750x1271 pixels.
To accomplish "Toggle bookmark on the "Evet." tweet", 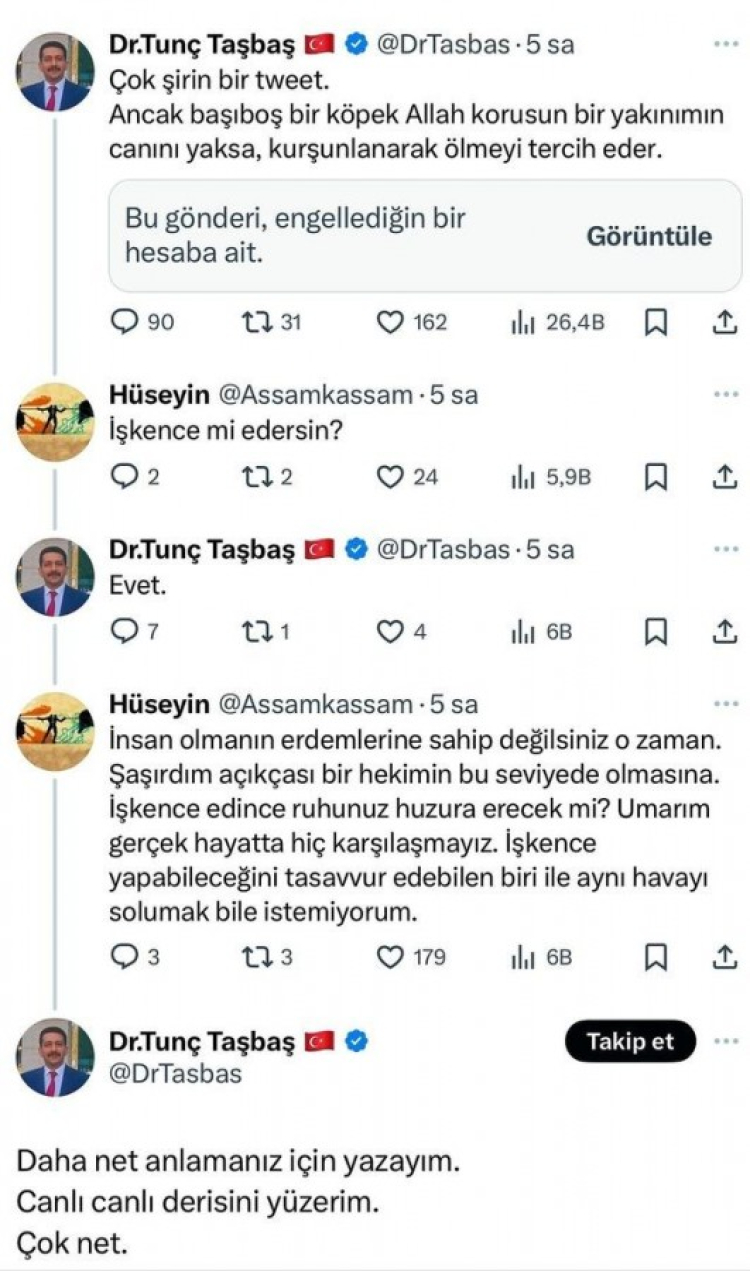I will pos(656,632).
